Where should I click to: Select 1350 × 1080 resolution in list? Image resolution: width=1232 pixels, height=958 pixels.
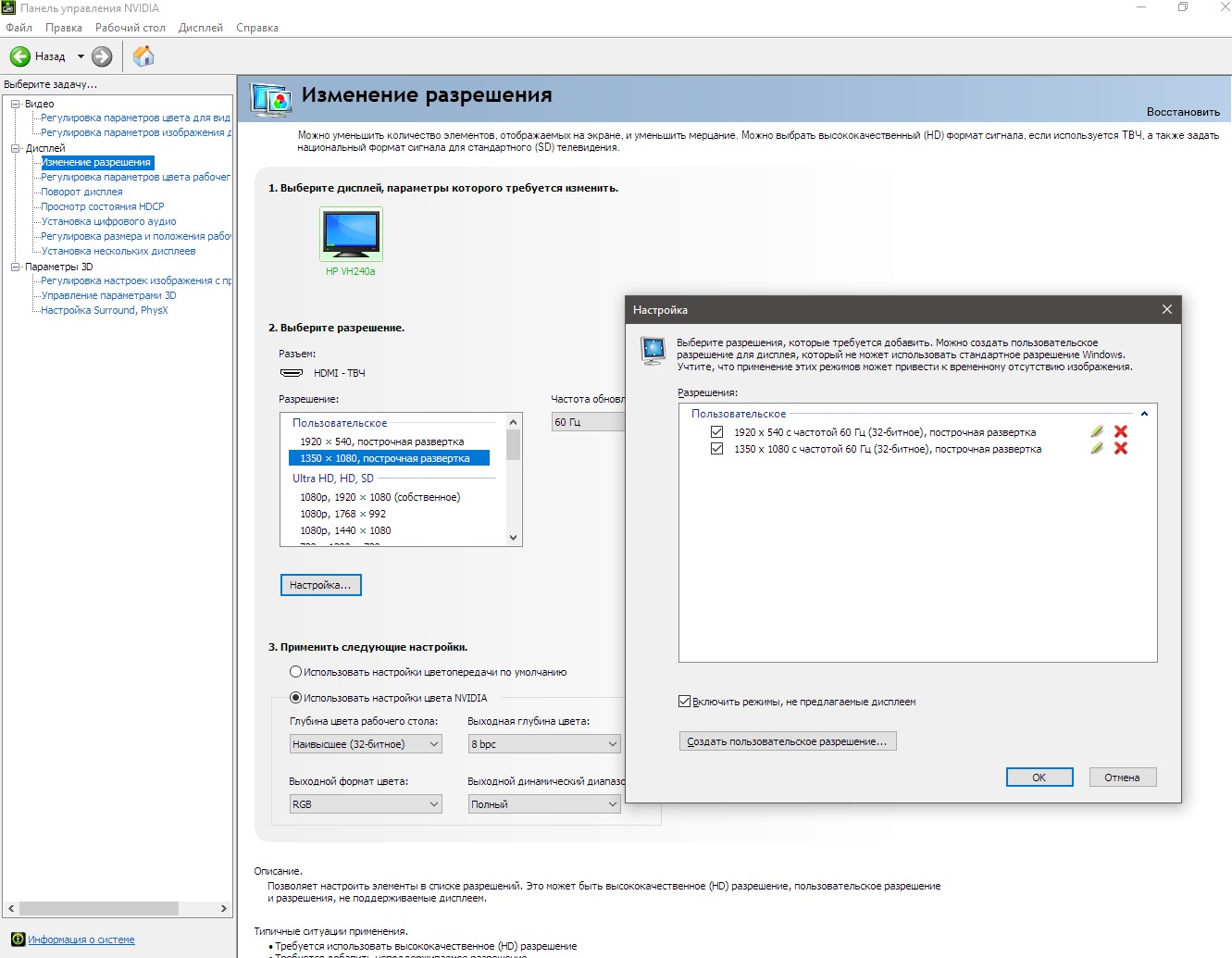(389, 458)
